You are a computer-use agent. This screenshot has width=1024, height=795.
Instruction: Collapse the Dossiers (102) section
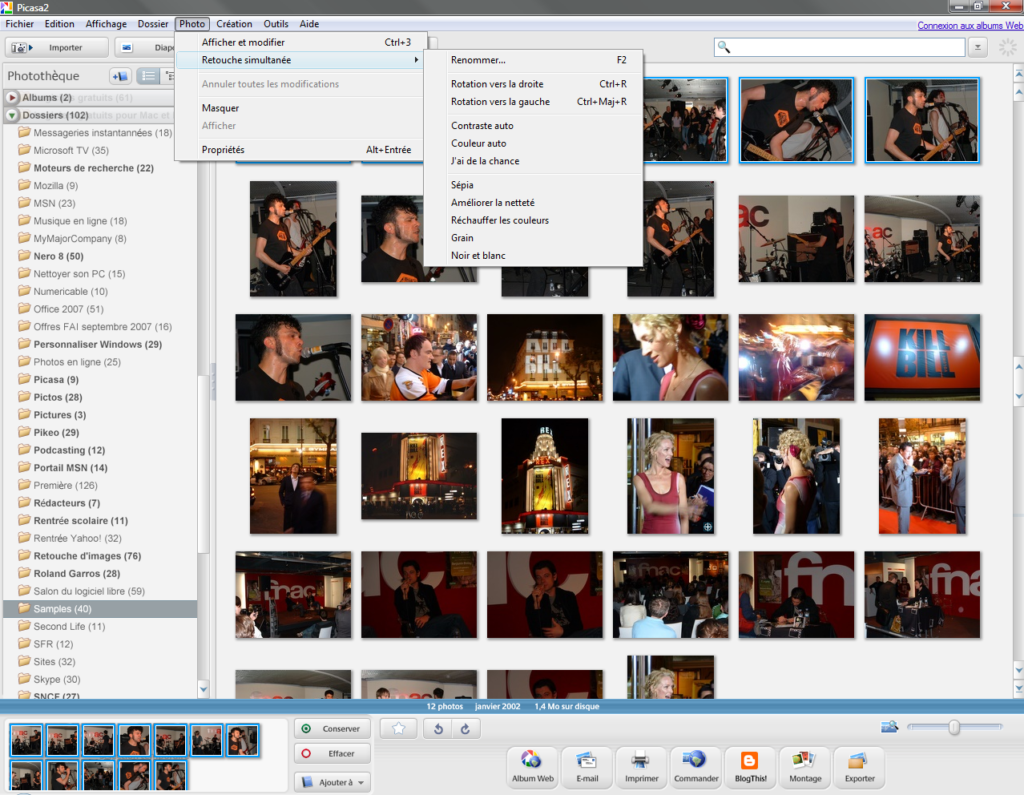[x=12, y=115]
